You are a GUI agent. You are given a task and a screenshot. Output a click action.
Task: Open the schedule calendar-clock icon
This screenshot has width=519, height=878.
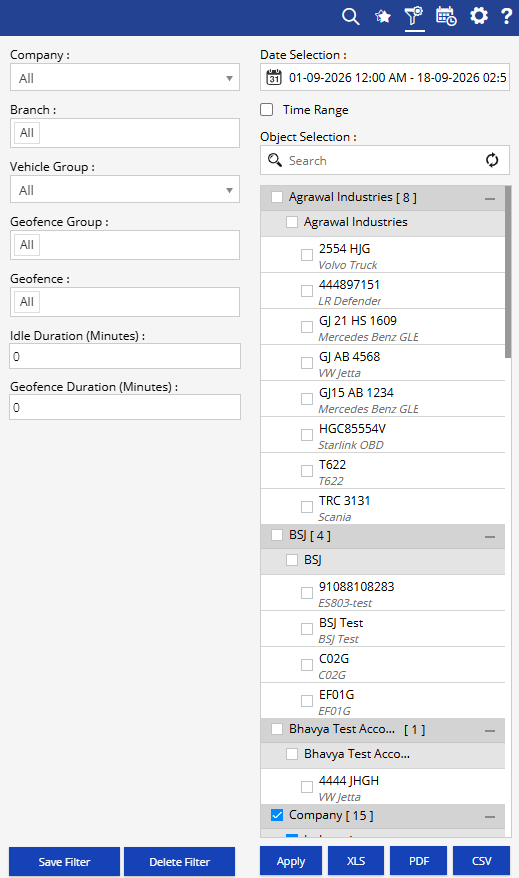point(446,16)
